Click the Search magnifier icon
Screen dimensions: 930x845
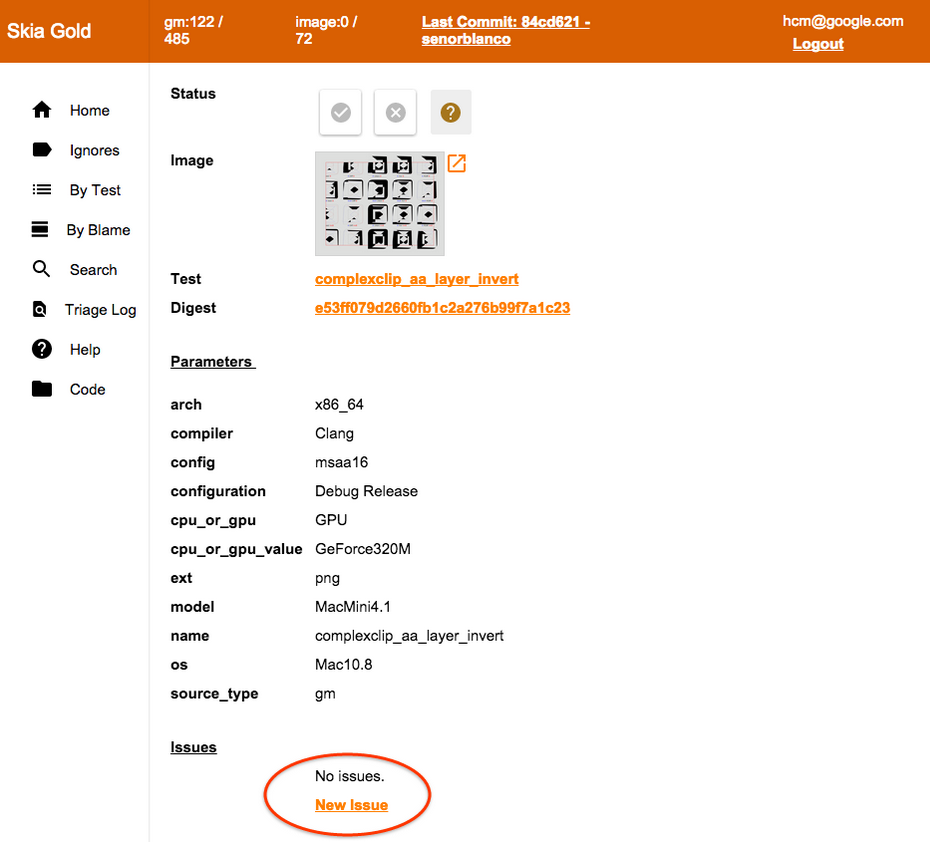click(41, 270)
